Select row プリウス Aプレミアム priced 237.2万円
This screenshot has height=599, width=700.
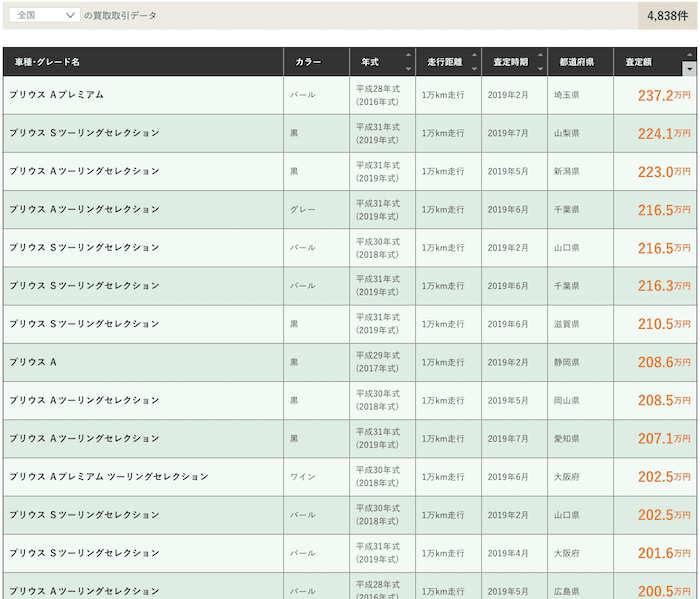[x=350, y=95]
